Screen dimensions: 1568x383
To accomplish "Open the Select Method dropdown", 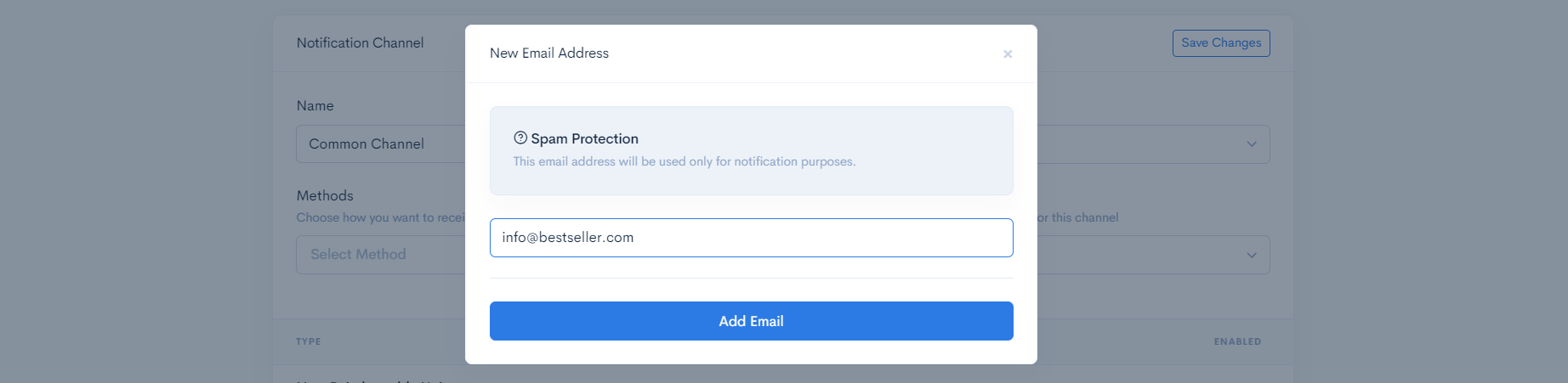I will tap(381, 255).
